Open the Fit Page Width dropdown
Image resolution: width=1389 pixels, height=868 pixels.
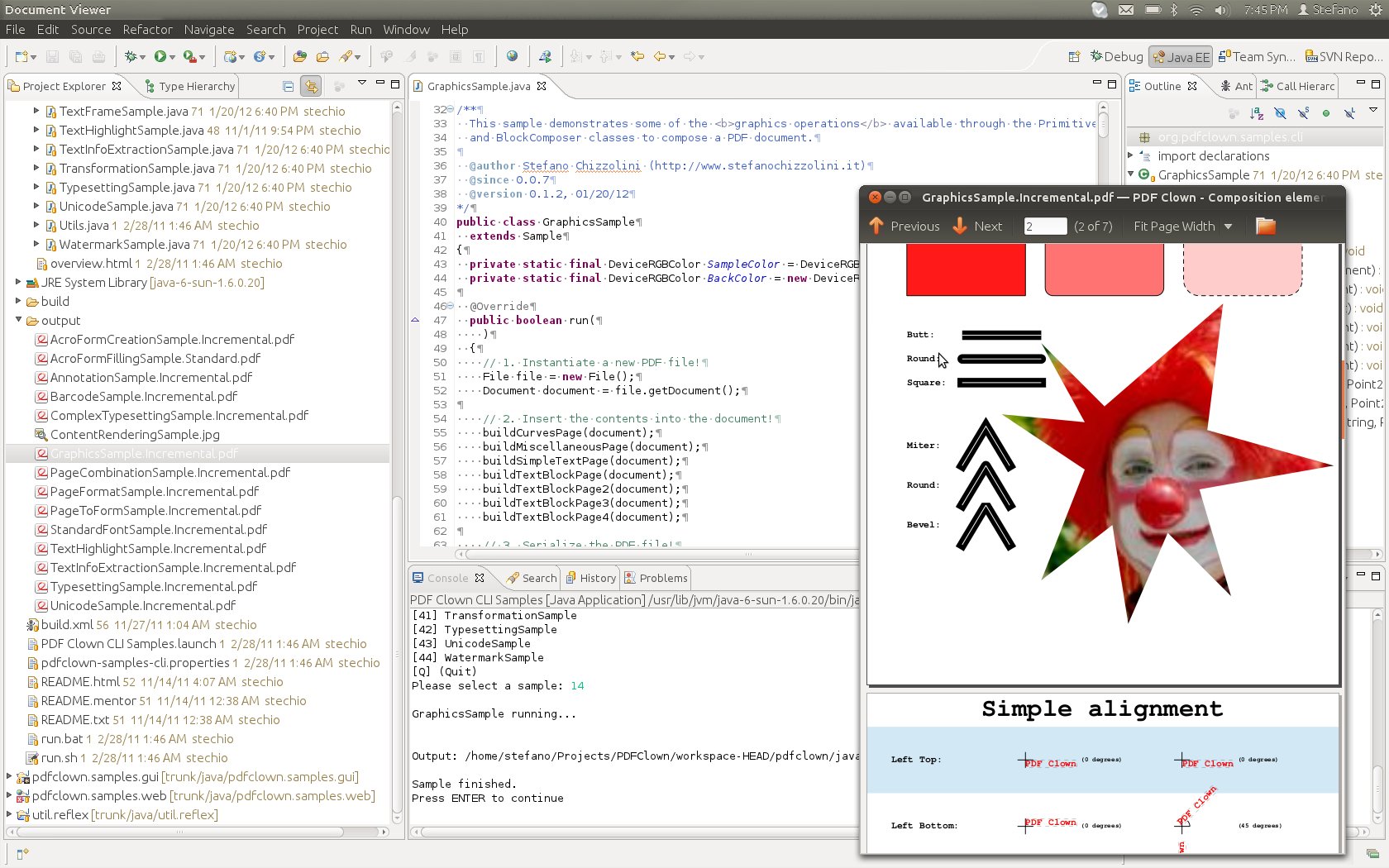[x=1182, y=227]
